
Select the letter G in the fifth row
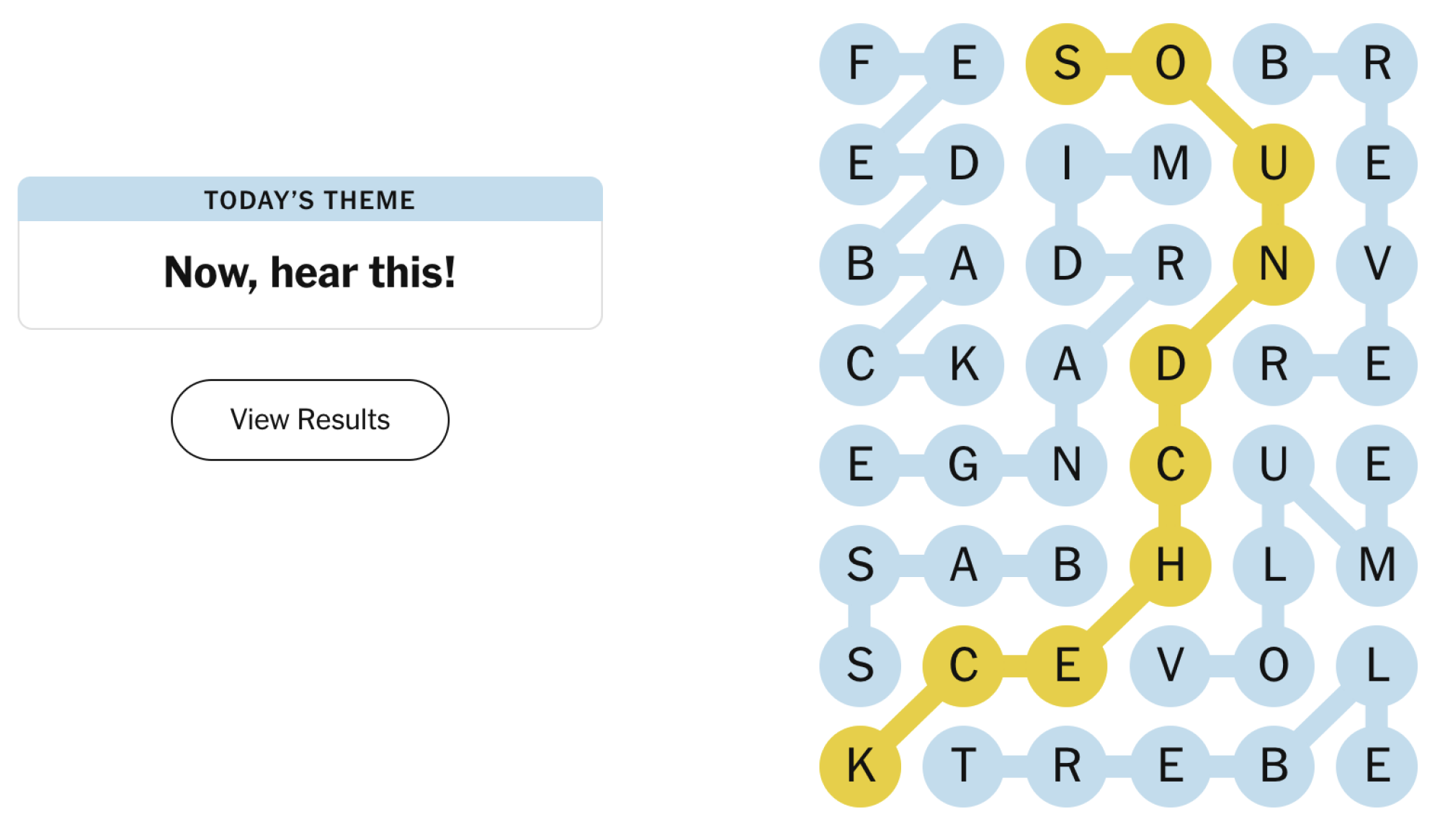(965, 465)
